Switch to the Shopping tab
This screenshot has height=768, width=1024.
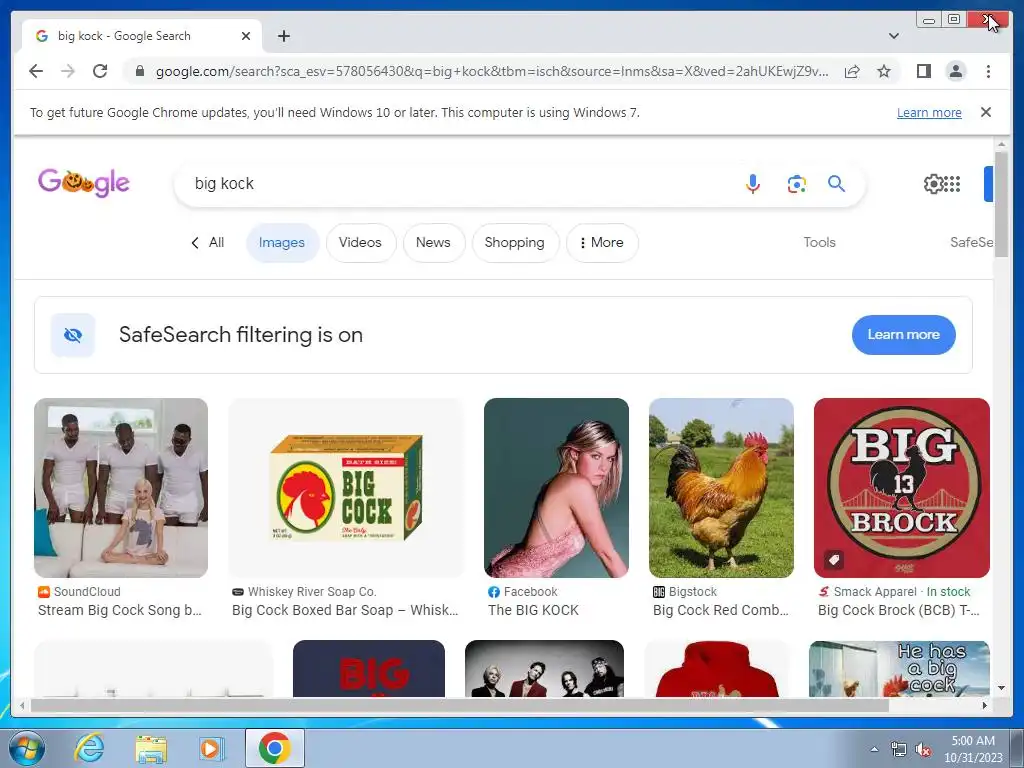pyautogui.click(x=515, y=243)
